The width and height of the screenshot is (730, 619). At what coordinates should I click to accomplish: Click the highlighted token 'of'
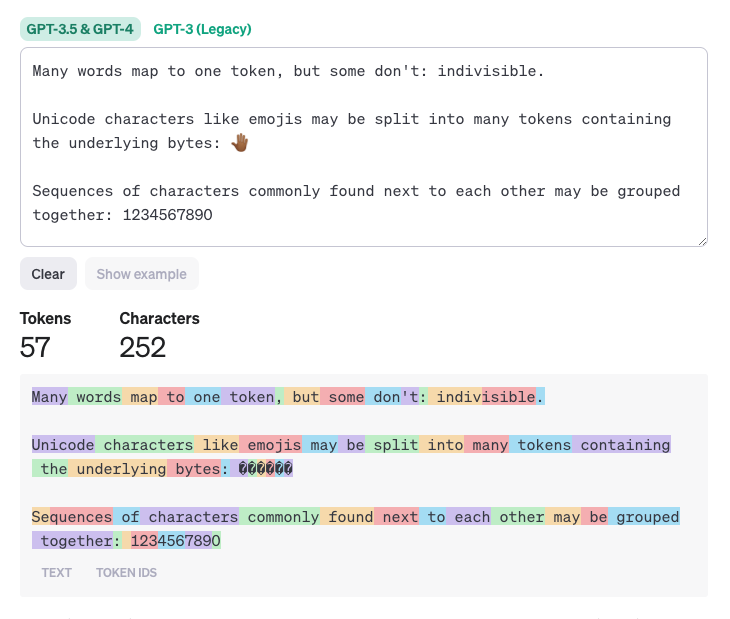click(x=127, y=517)
